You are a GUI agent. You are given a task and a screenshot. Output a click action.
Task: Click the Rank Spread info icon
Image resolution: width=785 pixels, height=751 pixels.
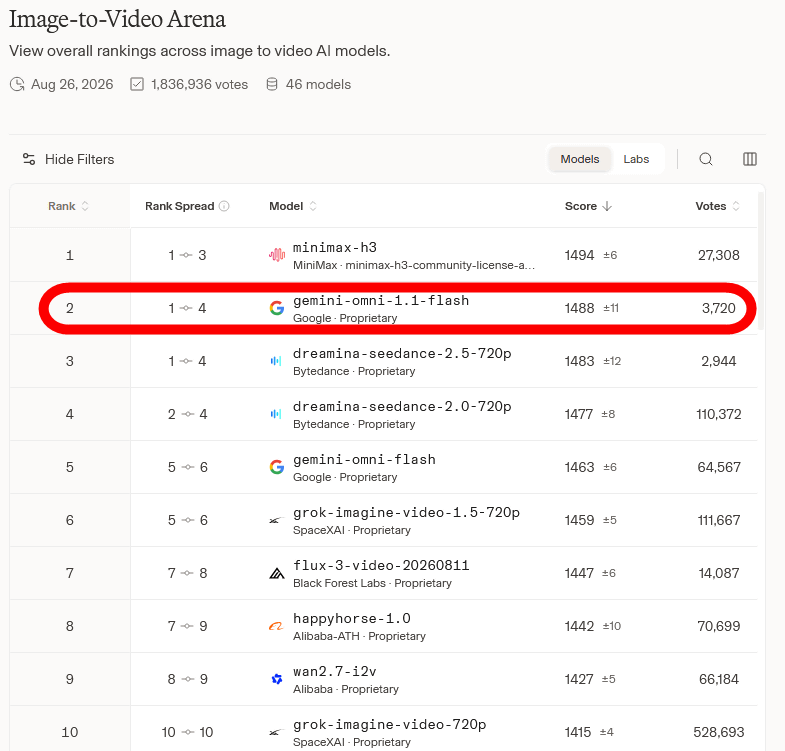click(x=224, y=206)
